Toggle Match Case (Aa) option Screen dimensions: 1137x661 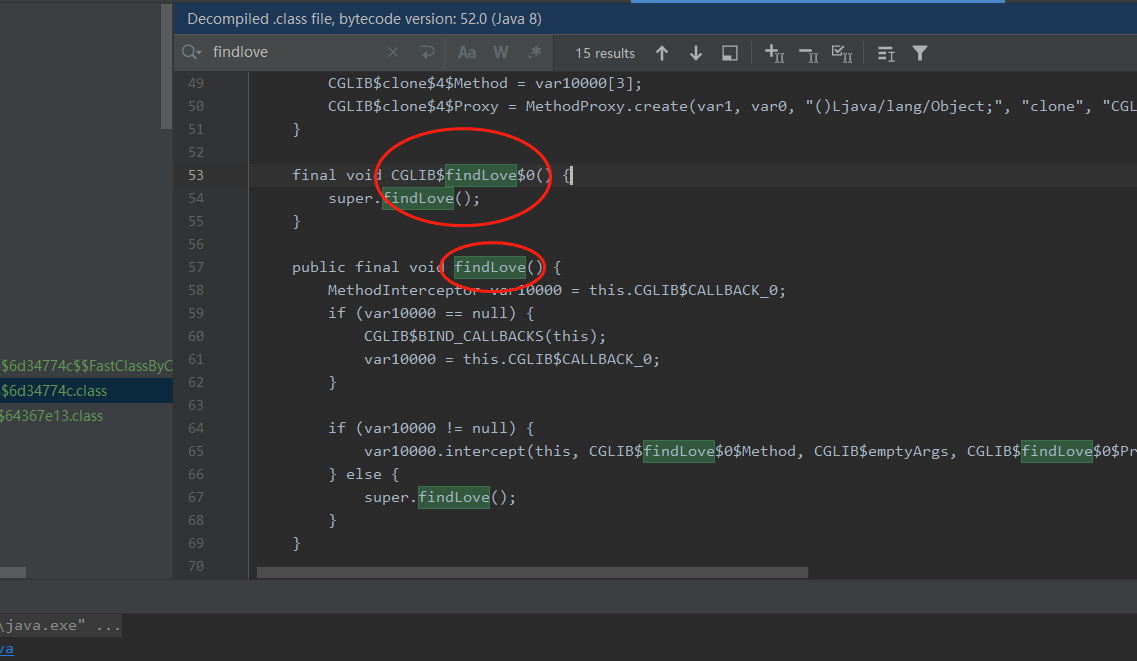tap(467, 53)
